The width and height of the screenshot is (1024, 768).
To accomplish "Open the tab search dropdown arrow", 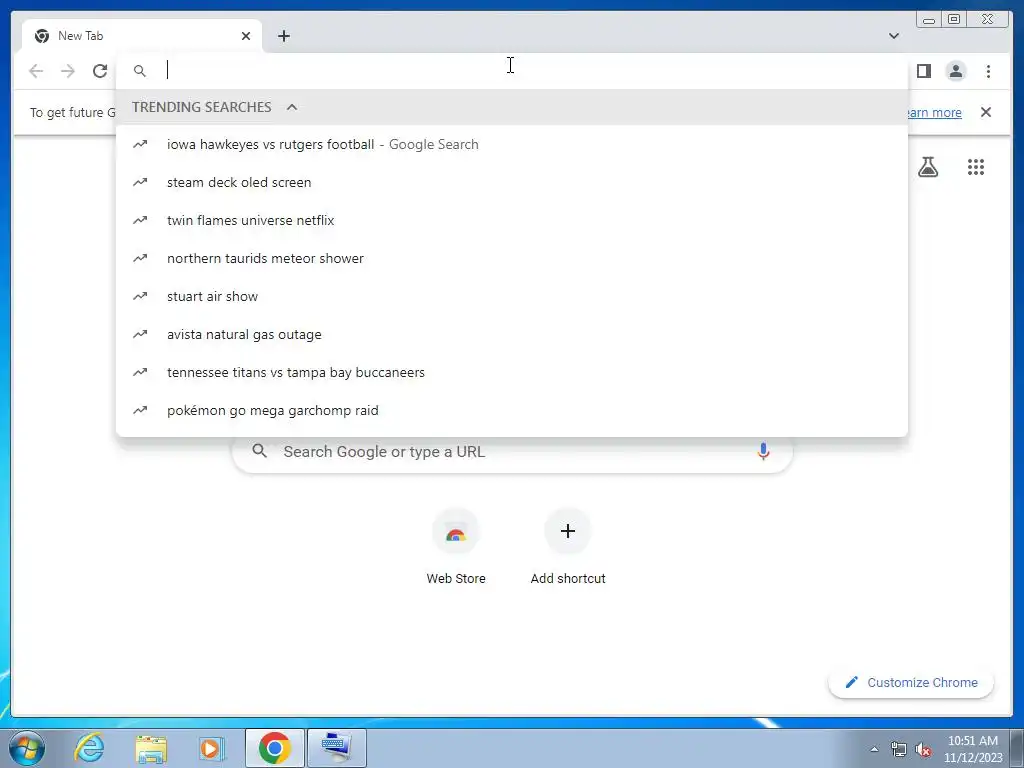I will click(x=893, y=36).
